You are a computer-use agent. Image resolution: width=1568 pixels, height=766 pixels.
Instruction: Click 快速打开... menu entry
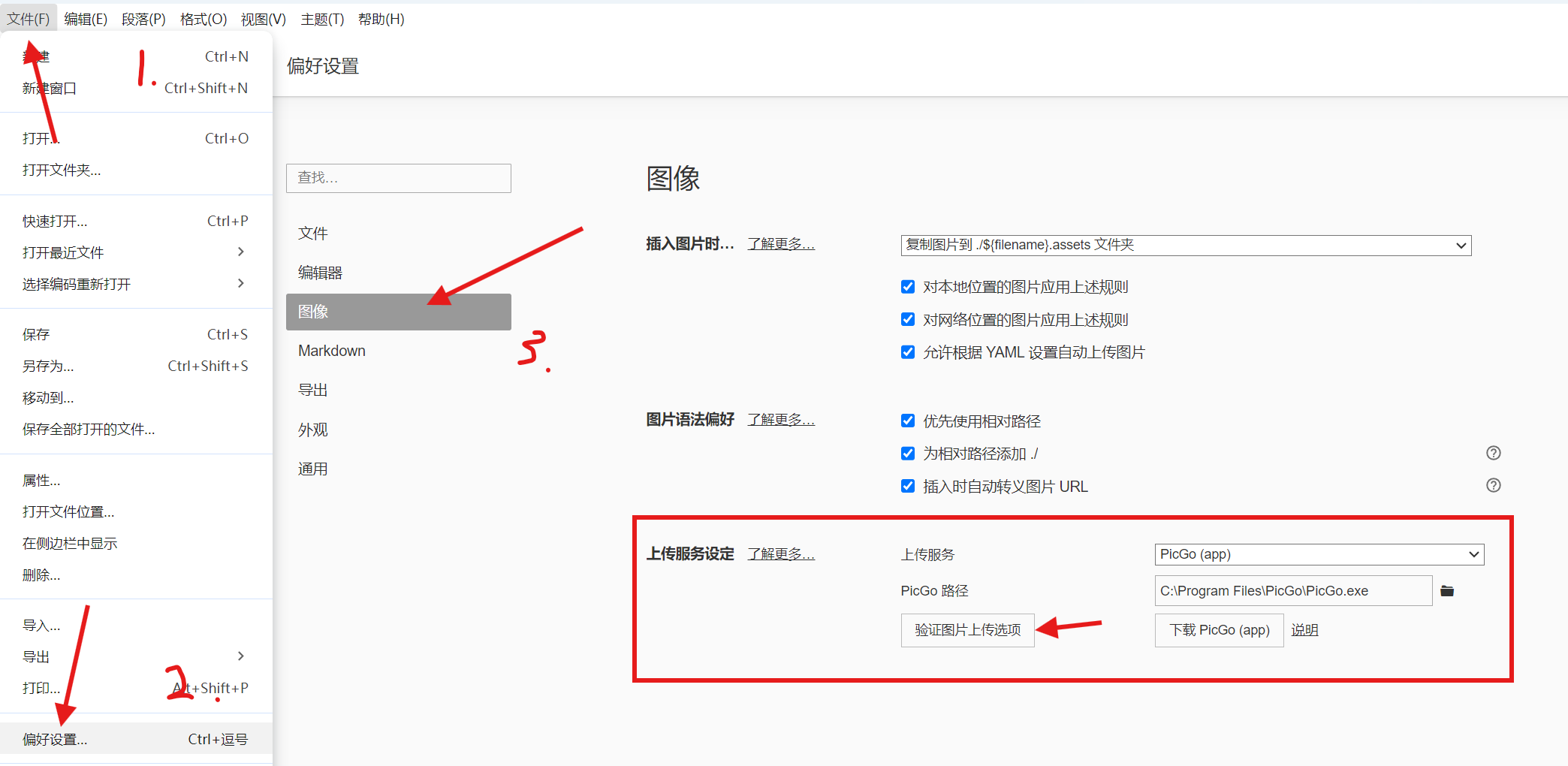136,221
